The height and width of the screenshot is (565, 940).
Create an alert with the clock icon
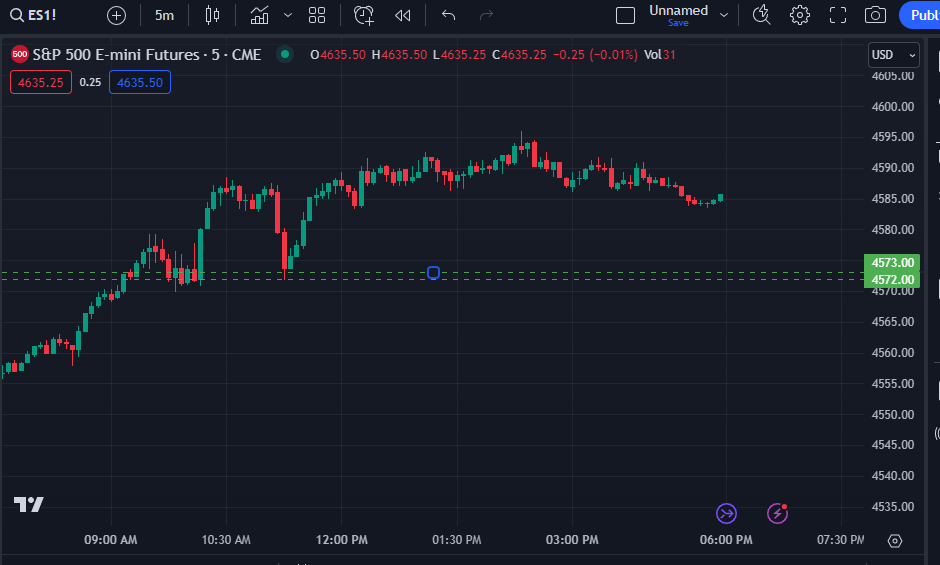[363, 16]
